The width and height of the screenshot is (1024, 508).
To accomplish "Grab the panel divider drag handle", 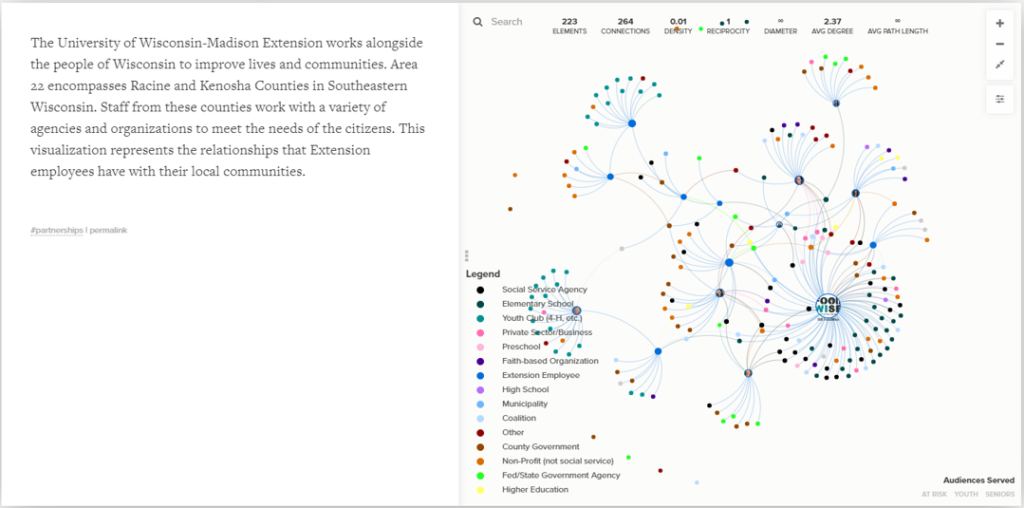I will [x=466, y=254].
